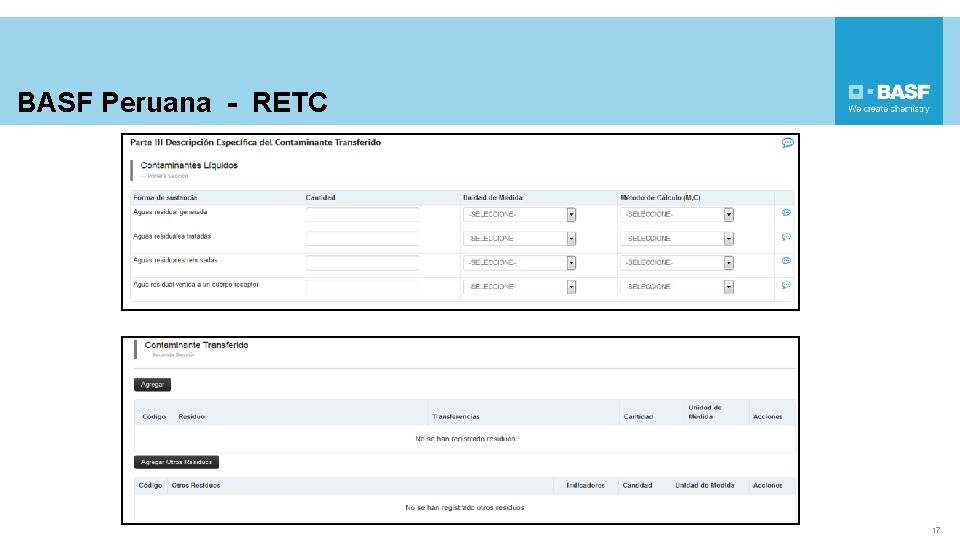
Task: Click Cantidad field for Aguas residuales rehusadas
Action: click(x=362, y=263)
